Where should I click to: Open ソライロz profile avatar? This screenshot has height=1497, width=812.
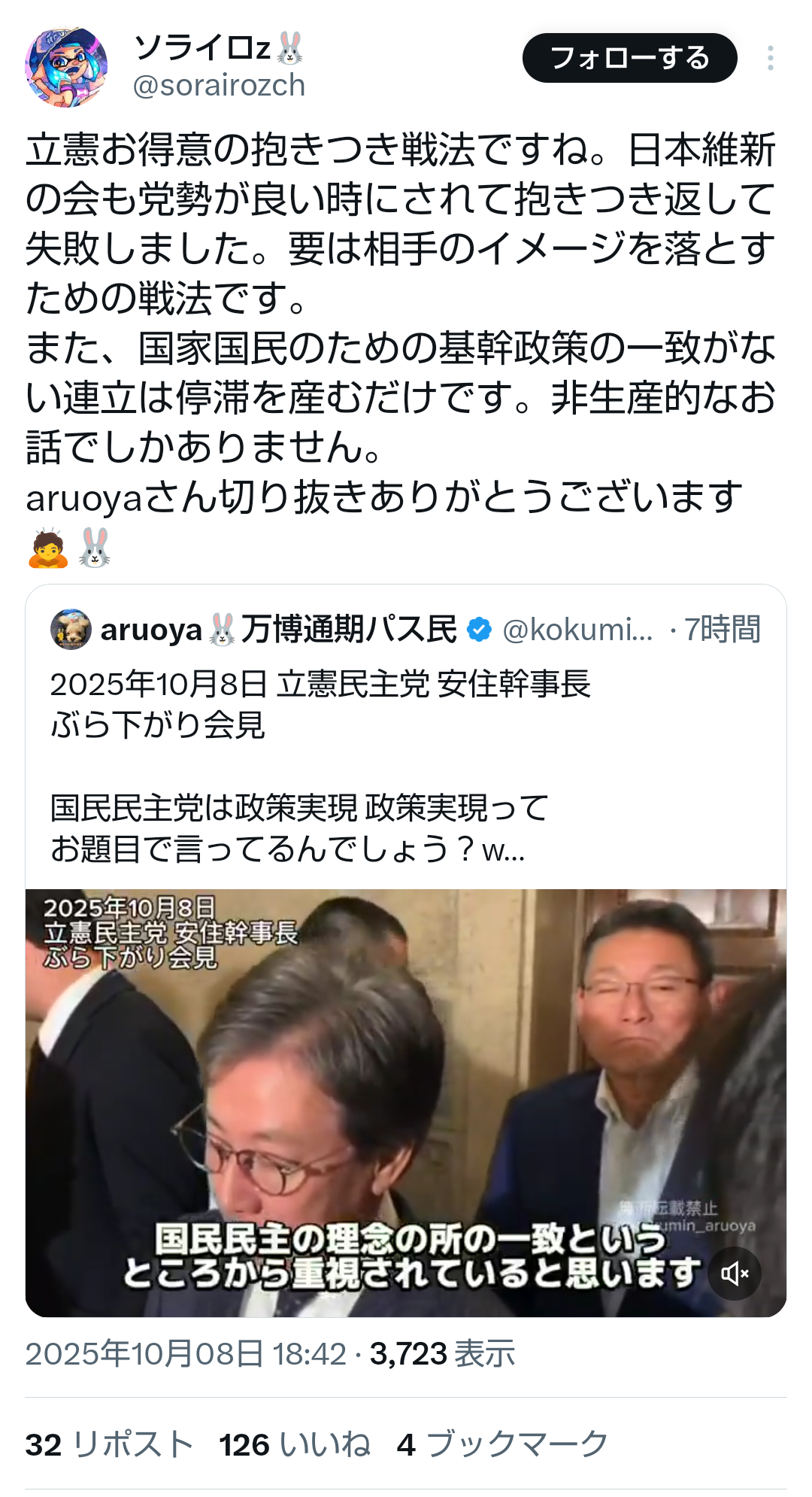click(x=66, y=67)
